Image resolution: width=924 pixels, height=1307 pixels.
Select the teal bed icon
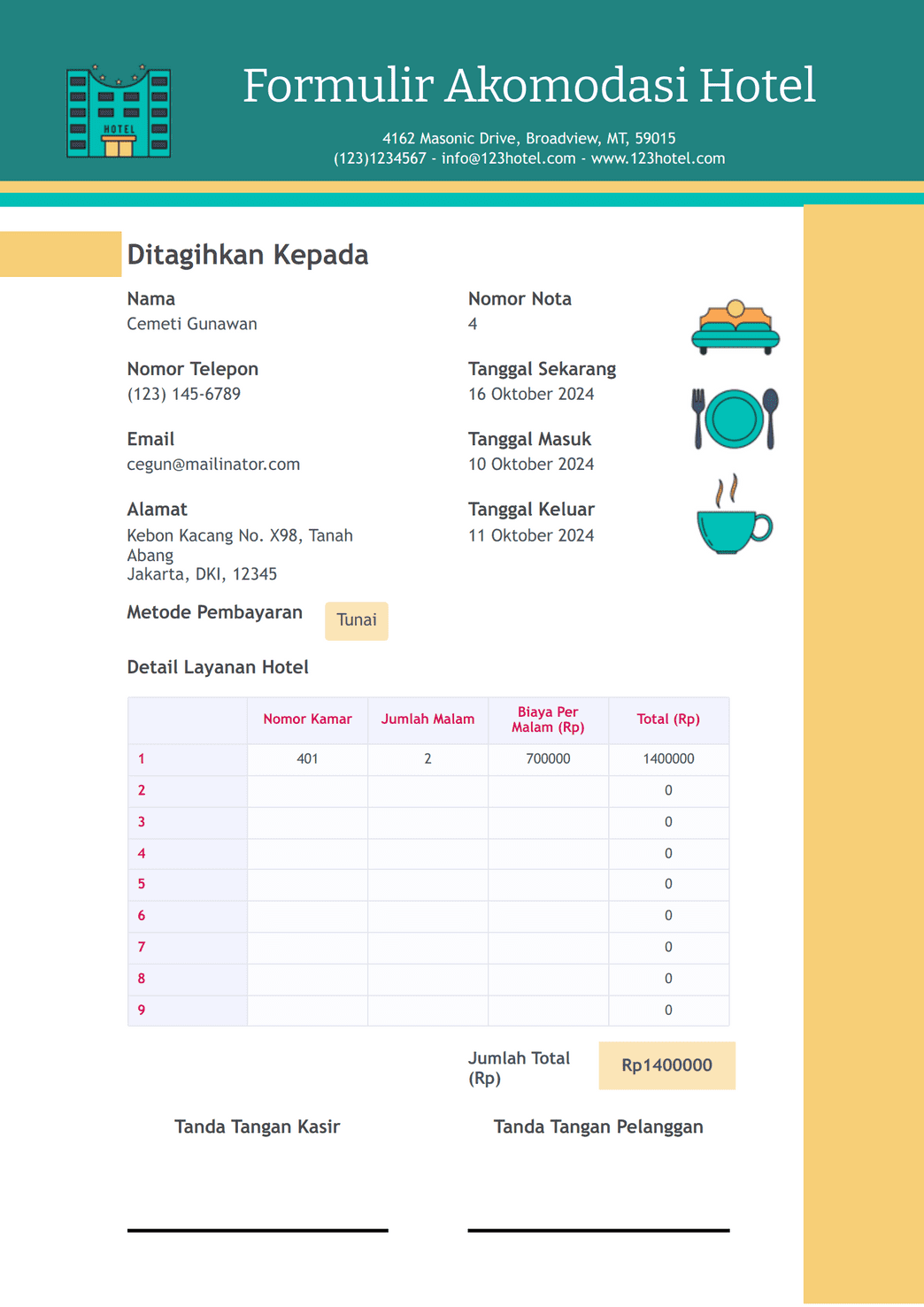coord(735,331)
